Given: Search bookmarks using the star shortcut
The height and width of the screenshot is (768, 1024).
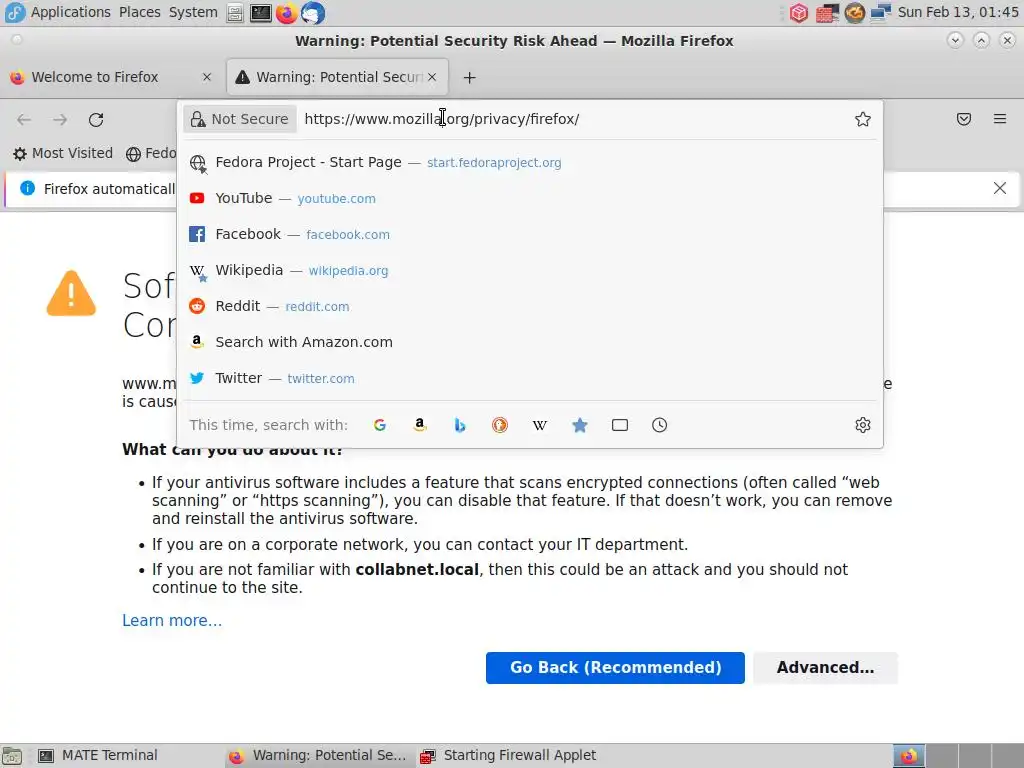Looking at the screenshot, I should click(x=580, y=425).
